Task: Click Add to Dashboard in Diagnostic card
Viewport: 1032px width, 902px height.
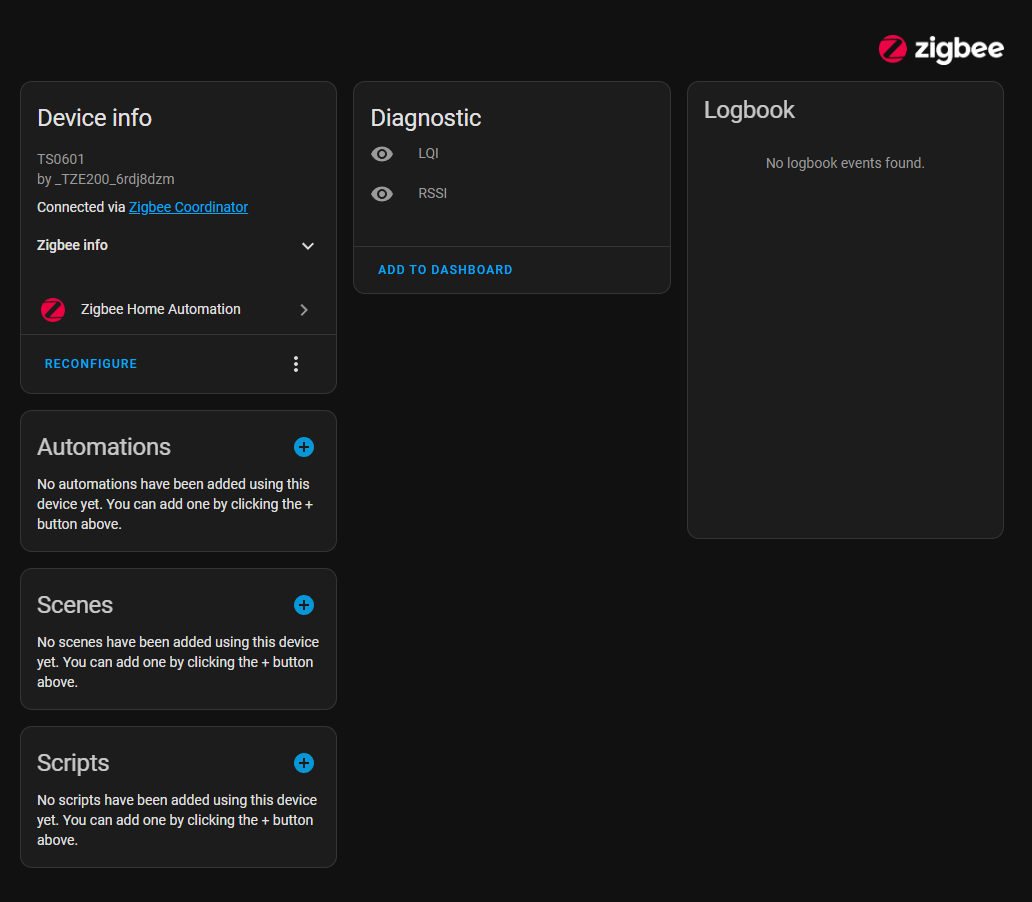Action: click(x=445, y=270)
